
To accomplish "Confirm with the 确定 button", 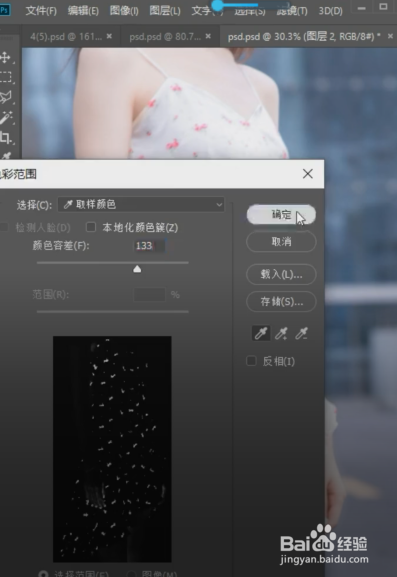I will click(281, 215).
